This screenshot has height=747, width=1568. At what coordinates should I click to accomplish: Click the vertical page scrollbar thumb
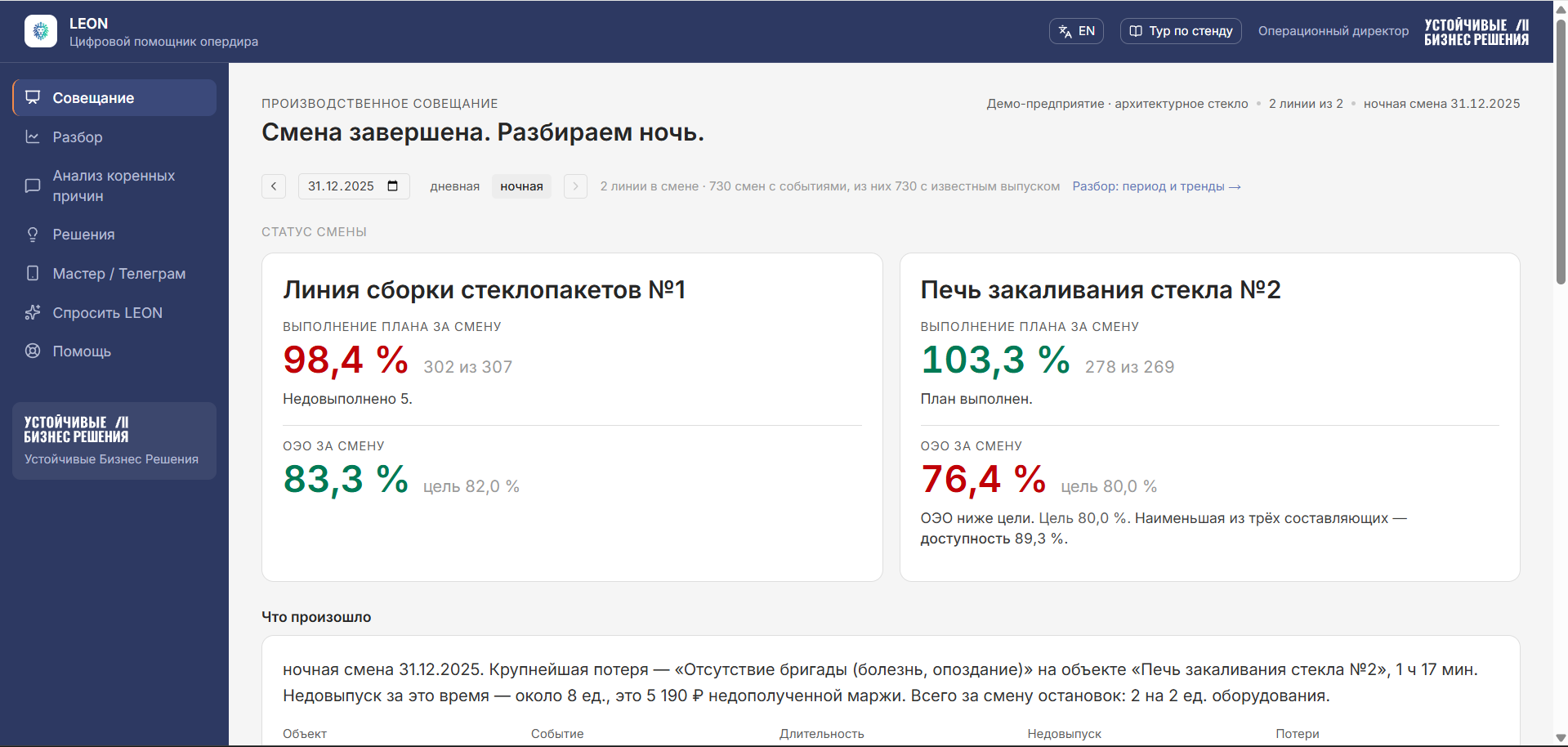tap(1561, 152)
